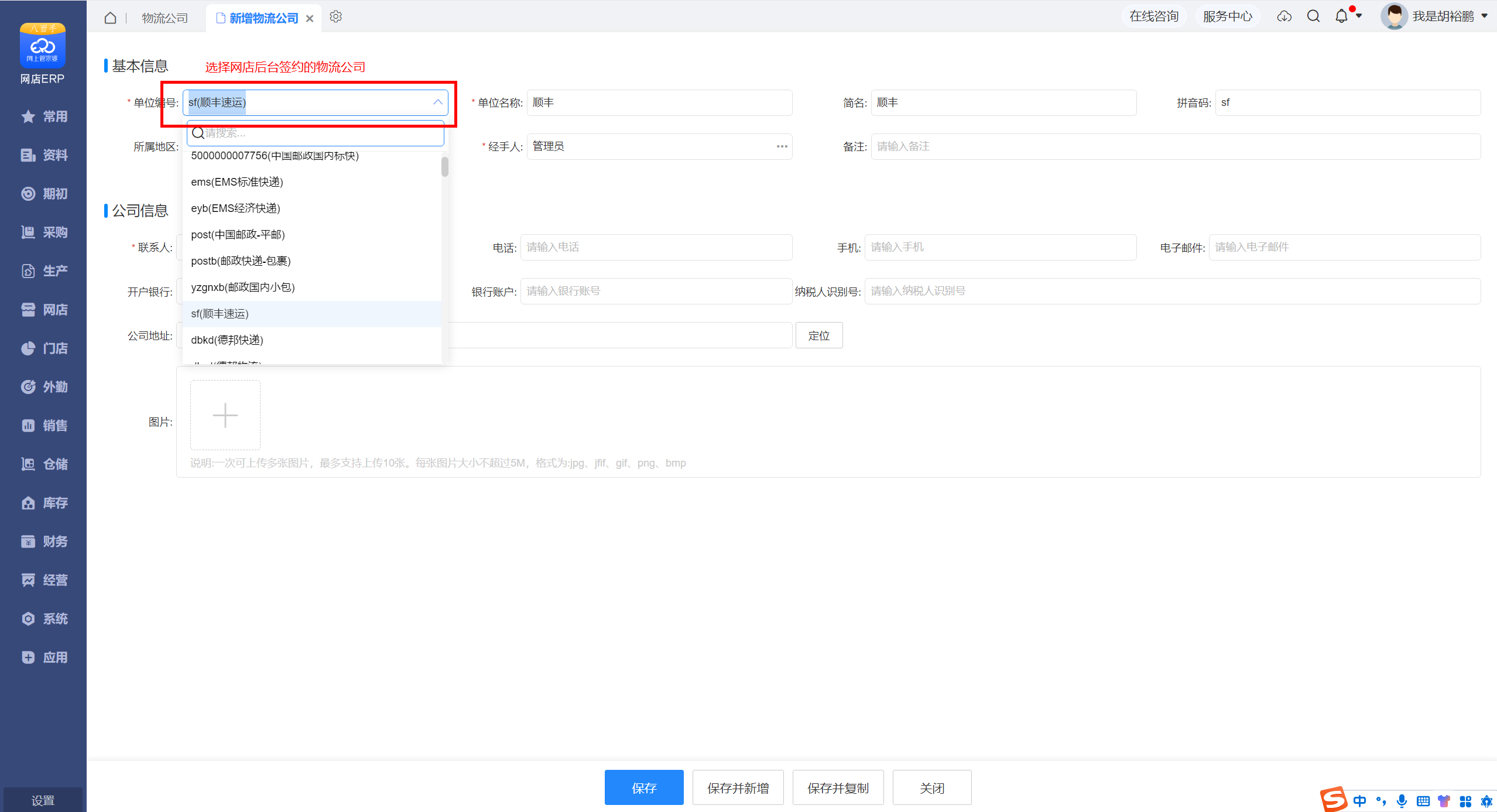Image resolution: width=1497 pixels, height=812 pixels.
Task: Select ems(EMS标准快递) option
Action: pyautogui.click(x=312, y=182)
